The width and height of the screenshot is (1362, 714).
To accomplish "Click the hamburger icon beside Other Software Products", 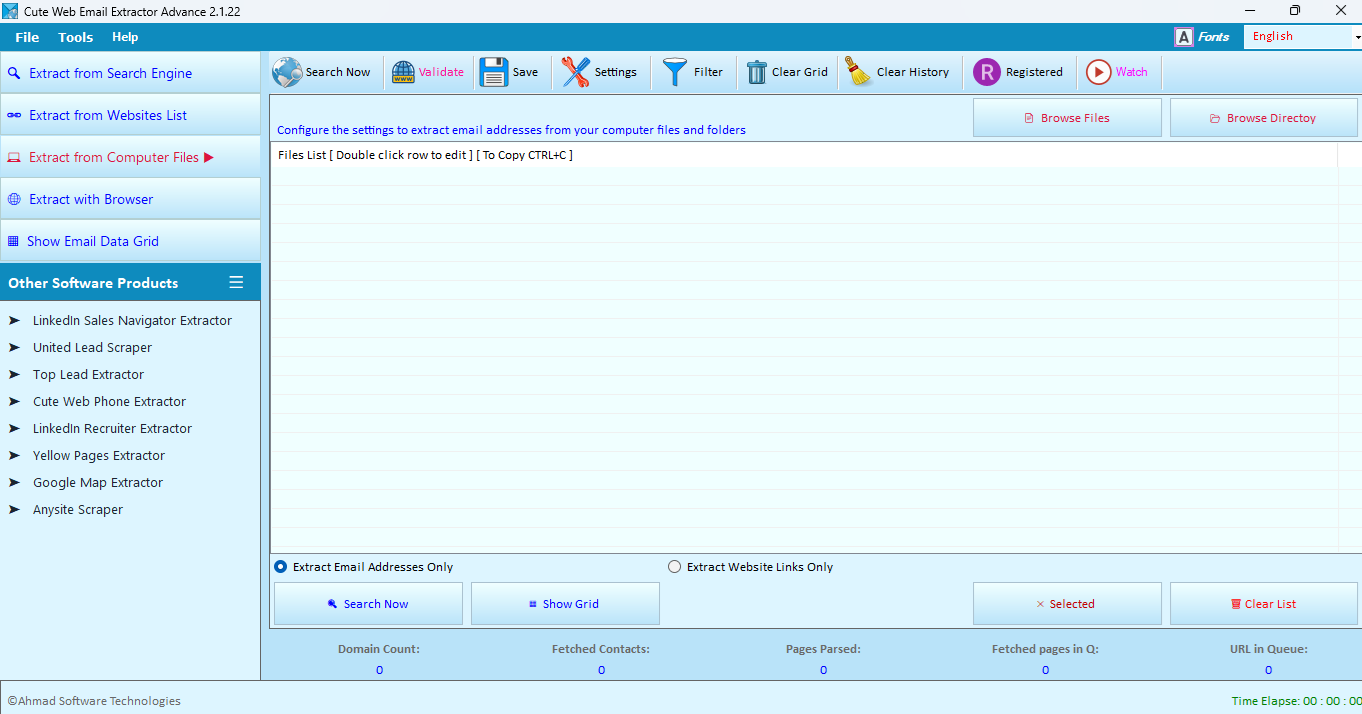I will [236, 282].
